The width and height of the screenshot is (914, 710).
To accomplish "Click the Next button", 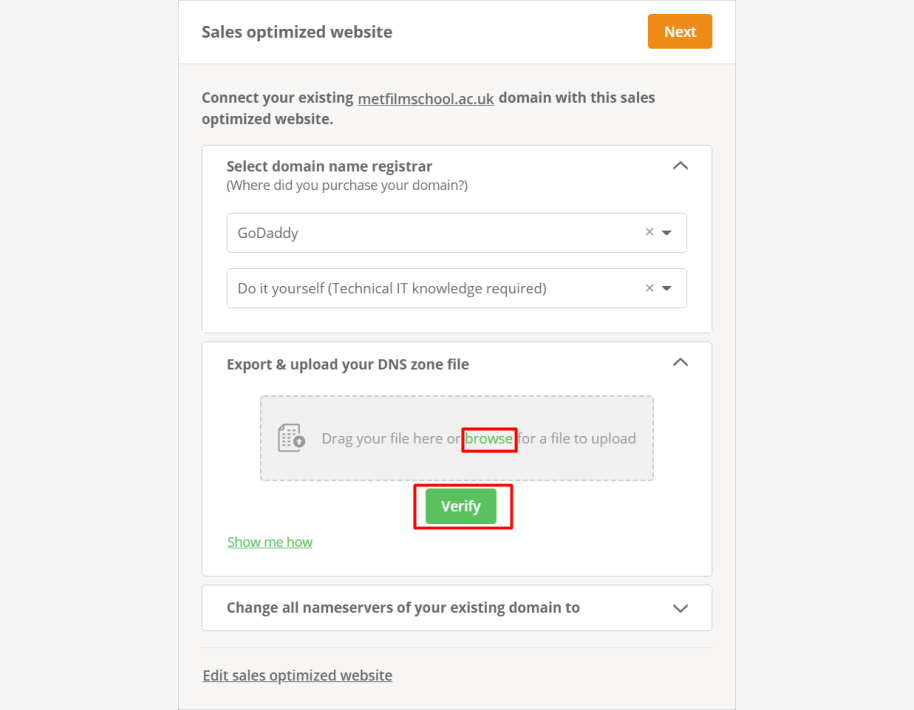I will point(679,31).
